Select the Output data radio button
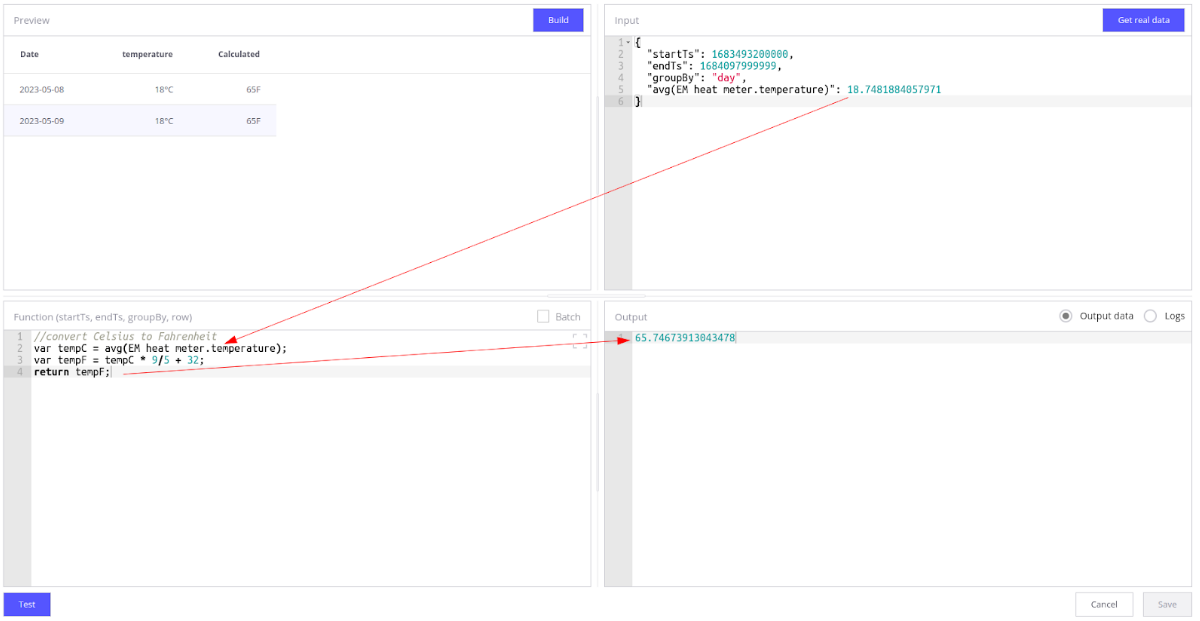Viewport: 1200px width, 621px height. [x=1066, y=316]
